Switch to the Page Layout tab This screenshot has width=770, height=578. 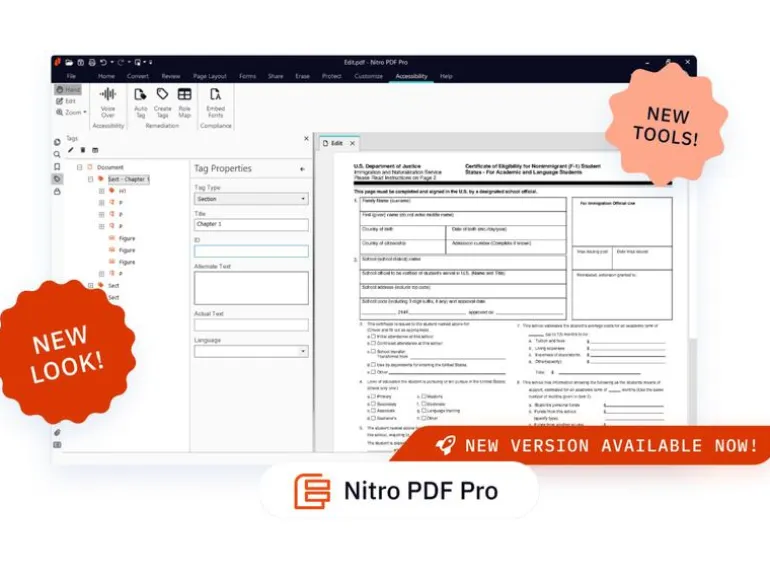210,76
